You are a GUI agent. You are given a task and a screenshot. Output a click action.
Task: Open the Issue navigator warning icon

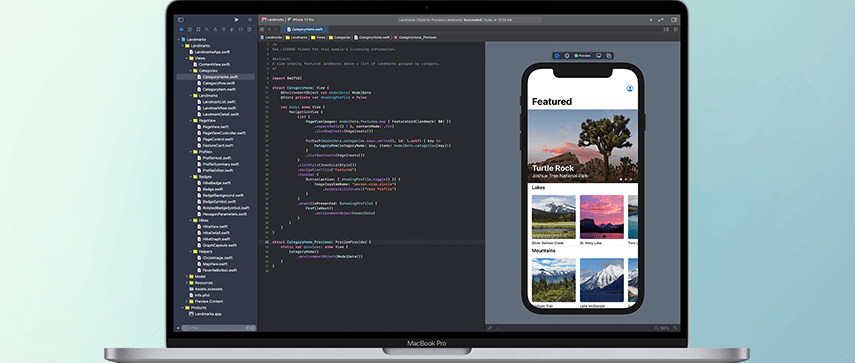[x=216, y=29]
